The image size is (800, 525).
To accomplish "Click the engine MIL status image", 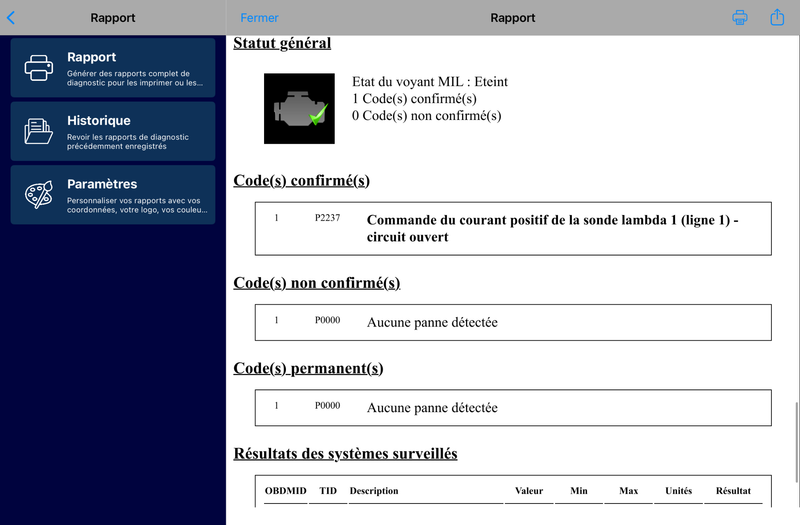I will coord(299,109).
